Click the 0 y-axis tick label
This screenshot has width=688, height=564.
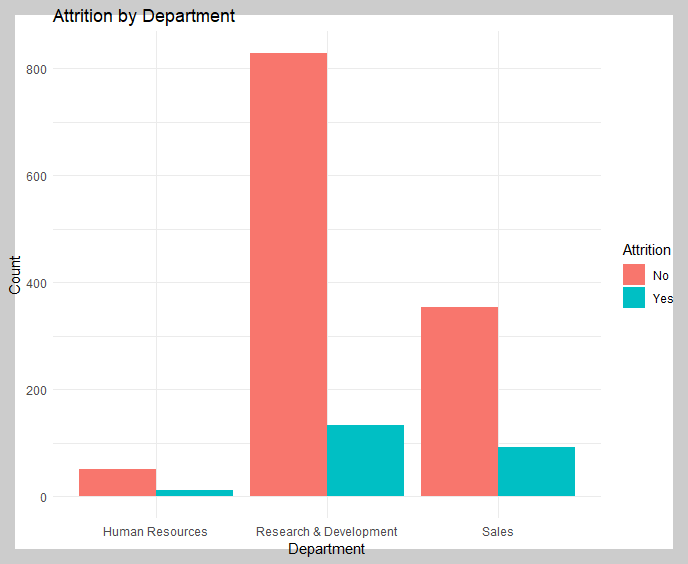coord(43,498)
